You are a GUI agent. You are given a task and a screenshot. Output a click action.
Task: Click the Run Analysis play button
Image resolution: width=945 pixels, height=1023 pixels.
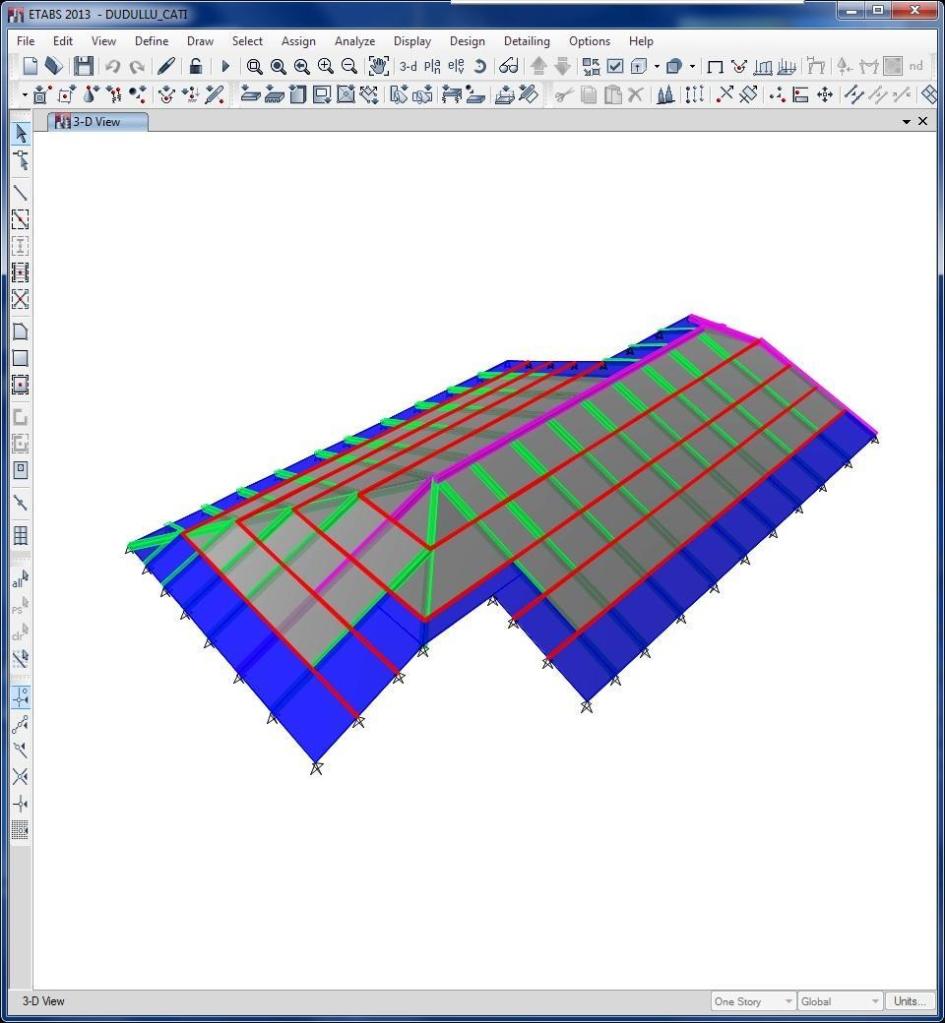[225, 66]
